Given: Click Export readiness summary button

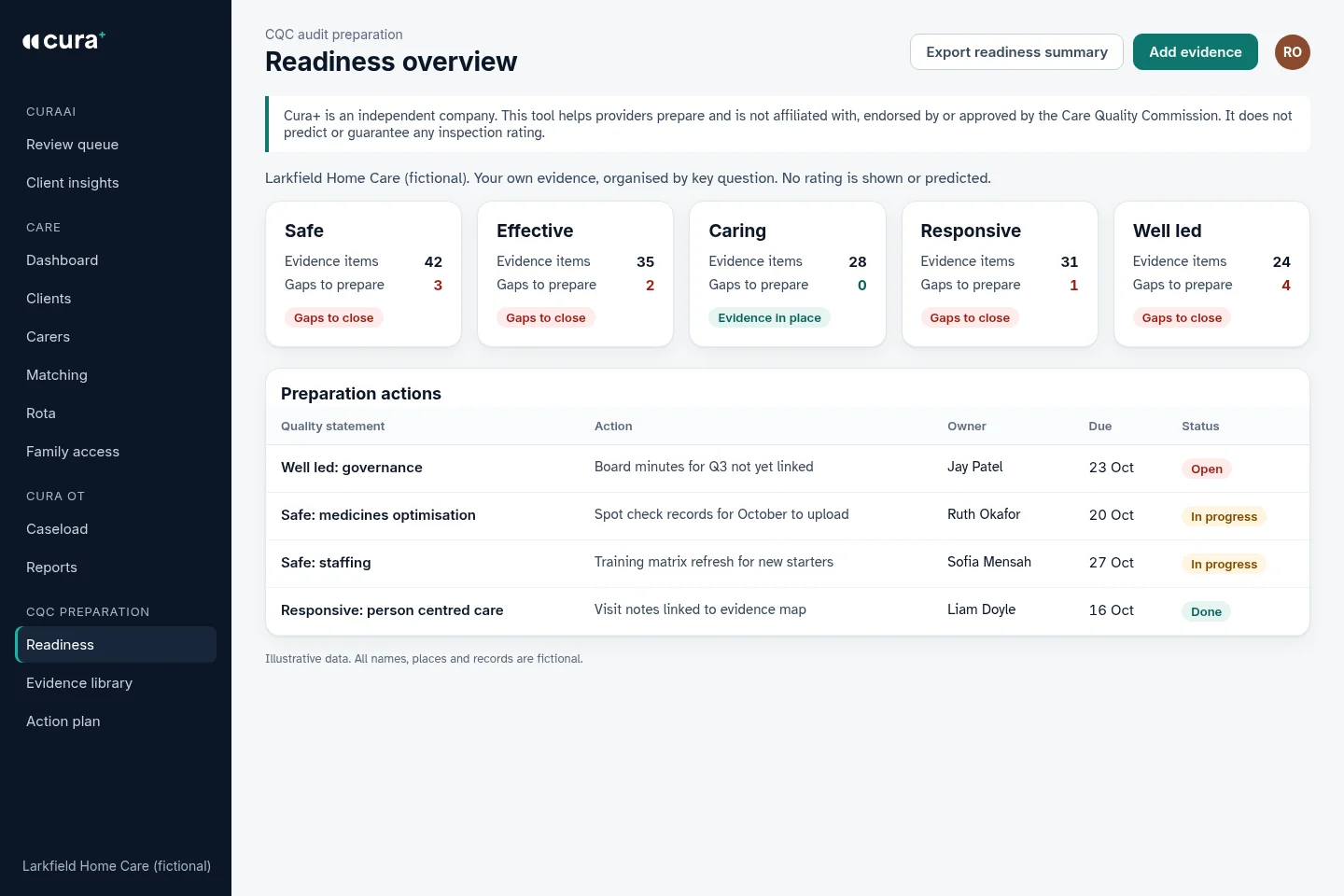Looking at the screenshot, I should click(1016, 52).
